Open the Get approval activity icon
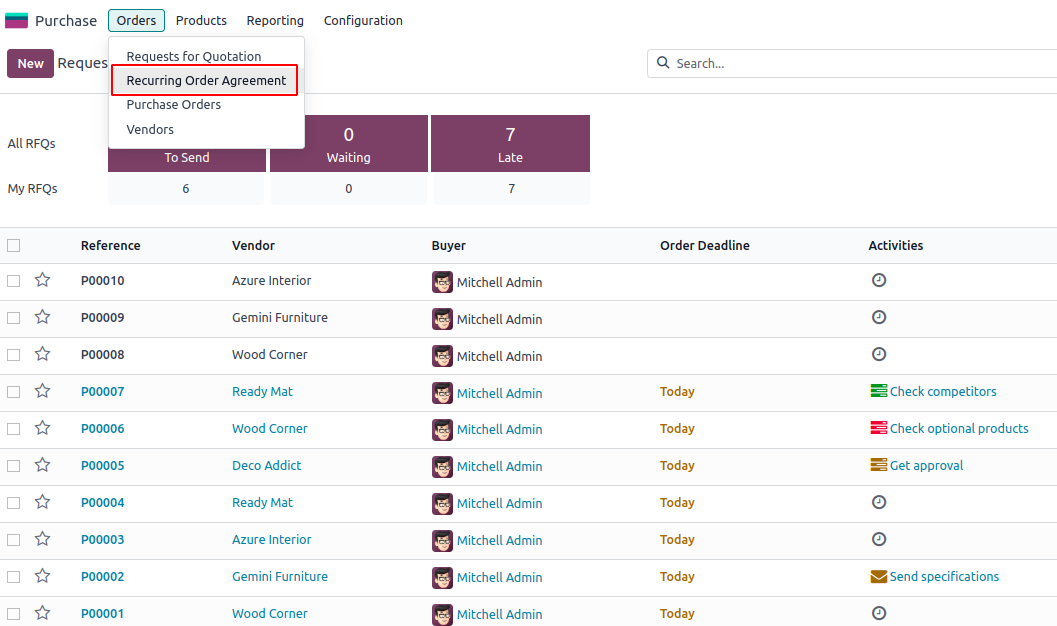Viewport: 1057px width, 626px height. pyautogui.click(x=879, y=465)
